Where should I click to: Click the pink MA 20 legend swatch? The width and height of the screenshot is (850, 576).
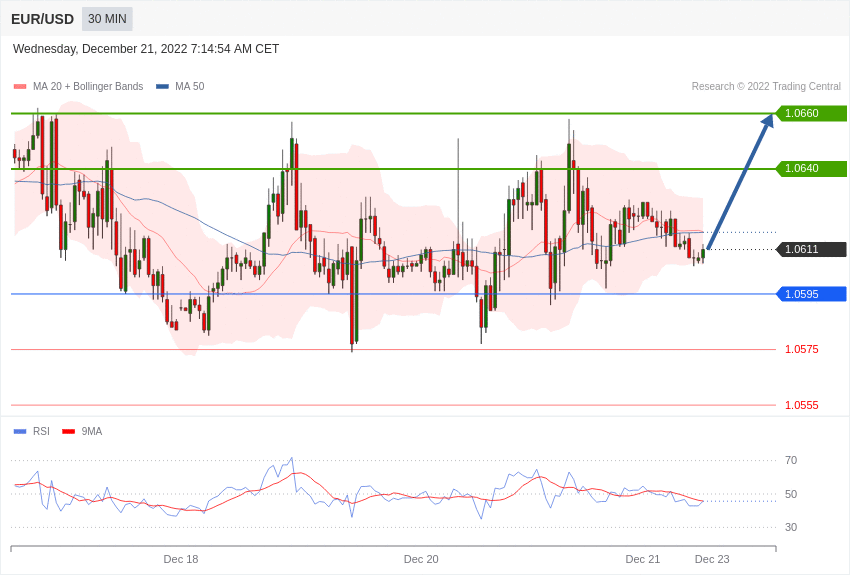pyautogui.click(x=20, y=87)
